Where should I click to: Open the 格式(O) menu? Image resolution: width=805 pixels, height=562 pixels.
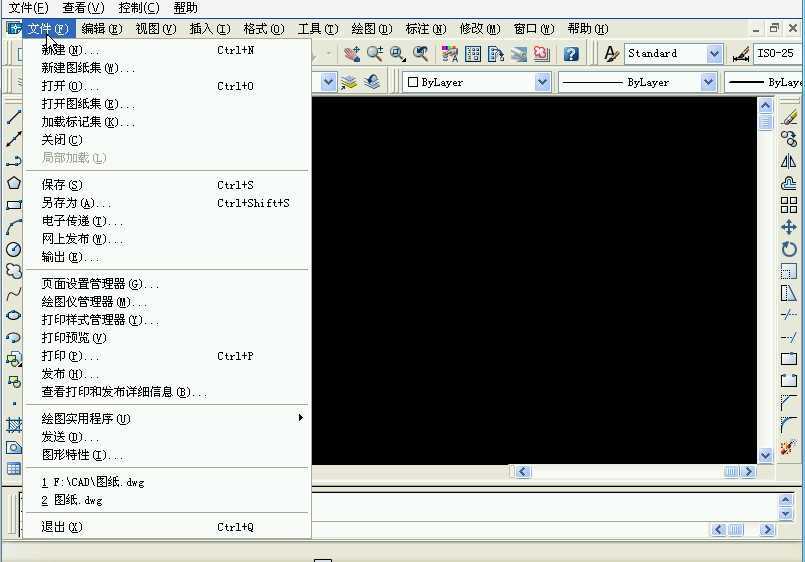(264, 29)
